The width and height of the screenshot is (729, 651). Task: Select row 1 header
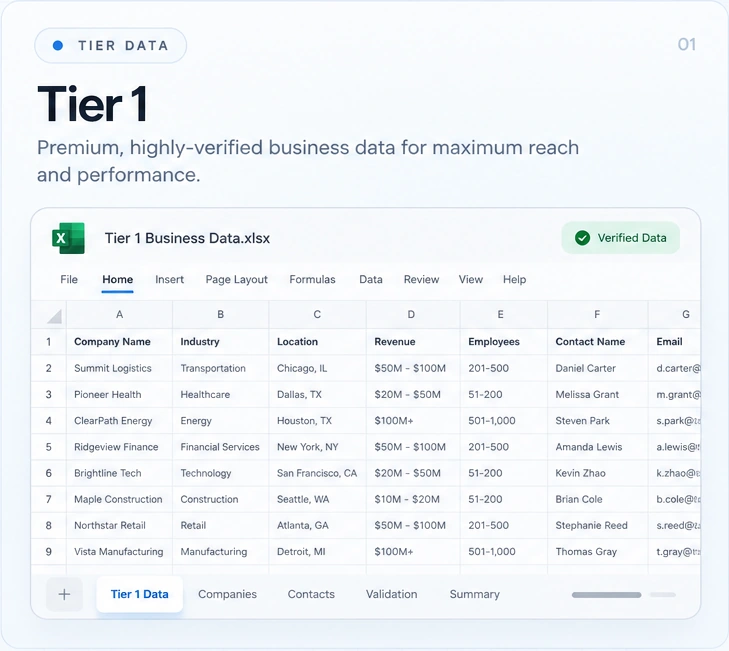(48, 342)
